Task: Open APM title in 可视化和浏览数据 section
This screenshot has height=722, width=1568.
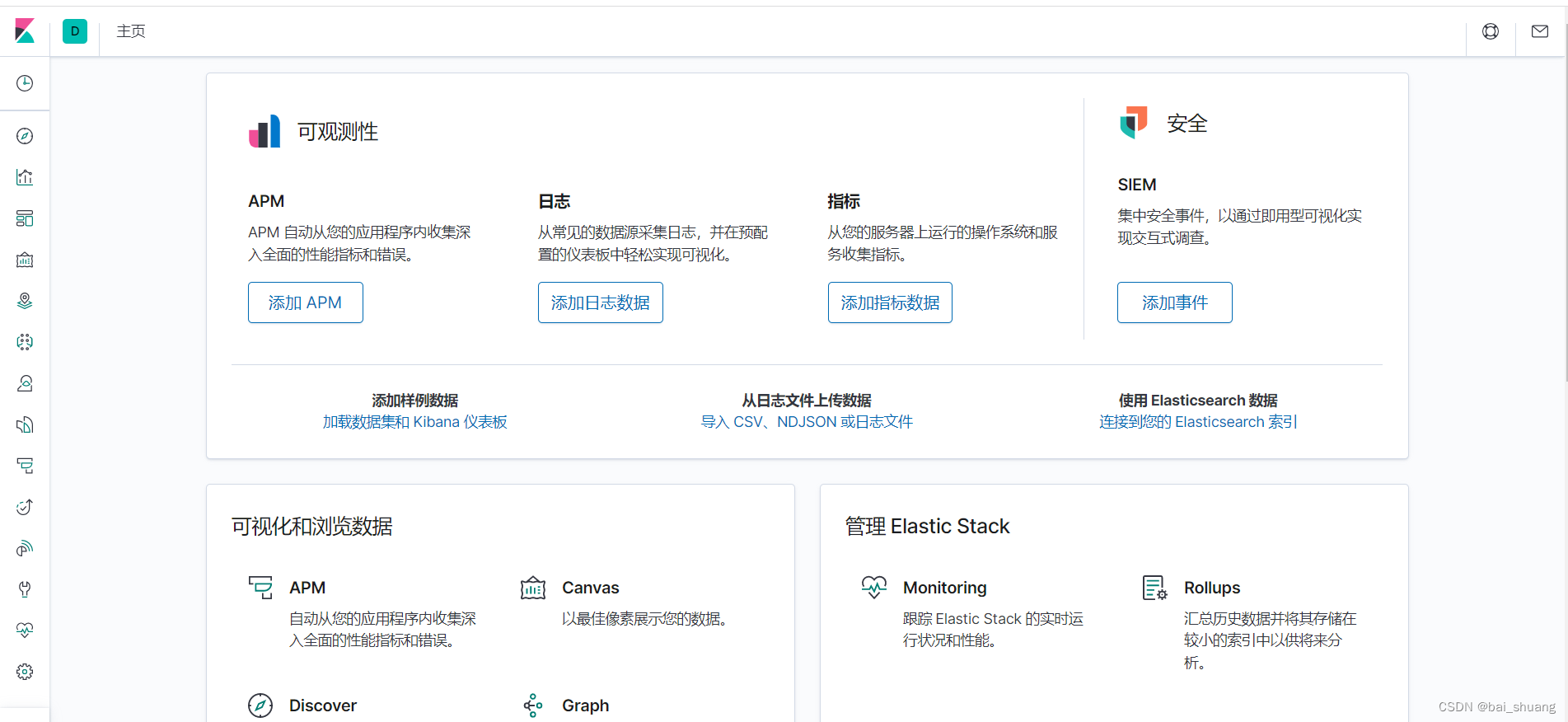Action: point(307,588)
